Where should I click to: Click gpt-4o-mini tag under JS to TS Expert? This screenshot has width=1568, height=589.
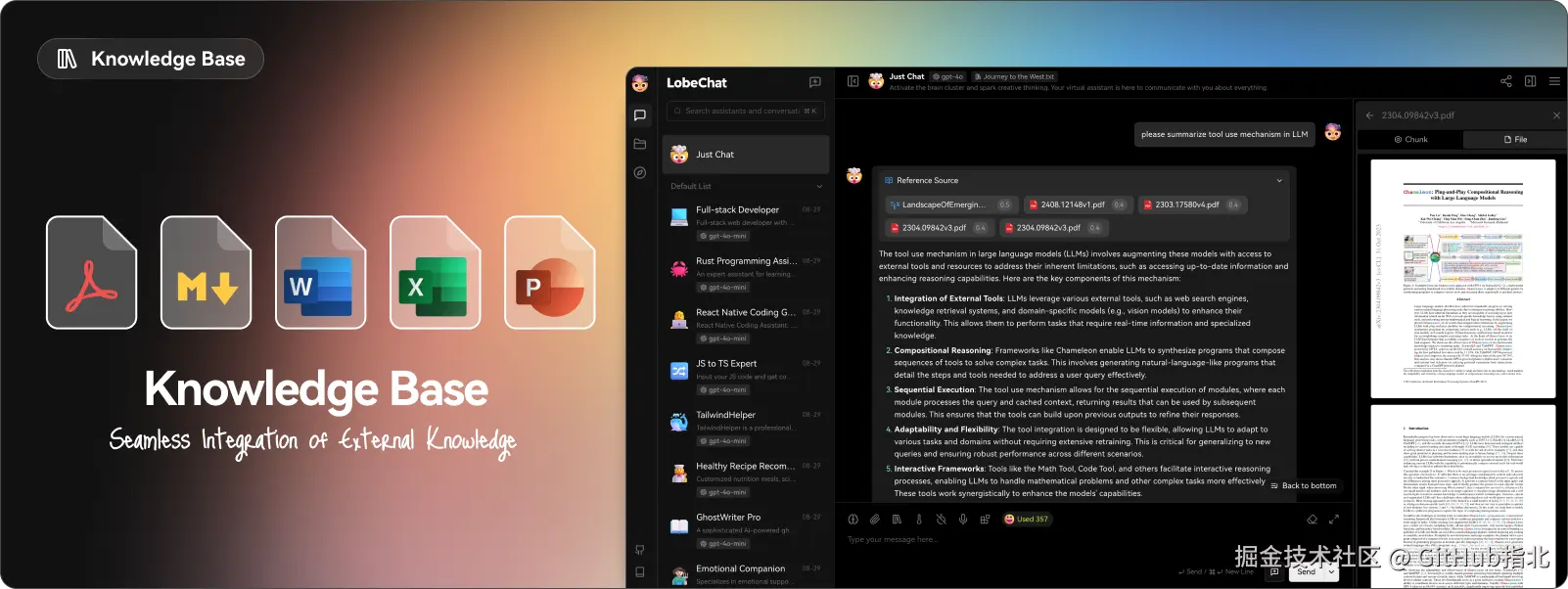[x=723, y=390]
